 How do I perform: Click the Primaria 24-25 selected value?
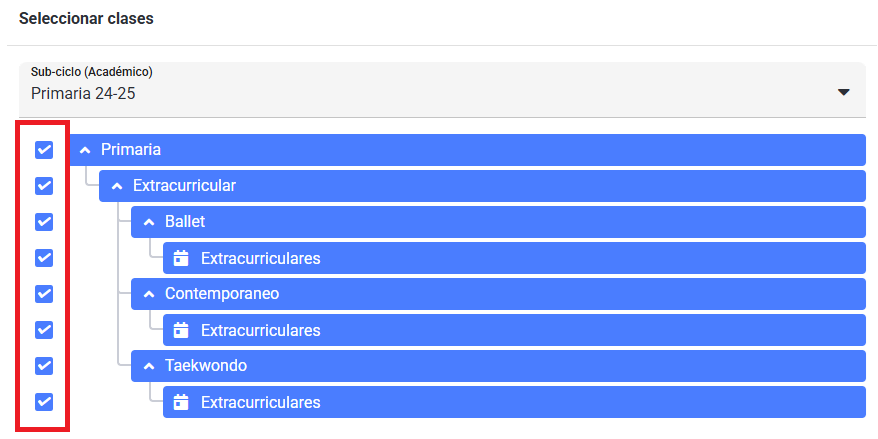coord(83,93)
